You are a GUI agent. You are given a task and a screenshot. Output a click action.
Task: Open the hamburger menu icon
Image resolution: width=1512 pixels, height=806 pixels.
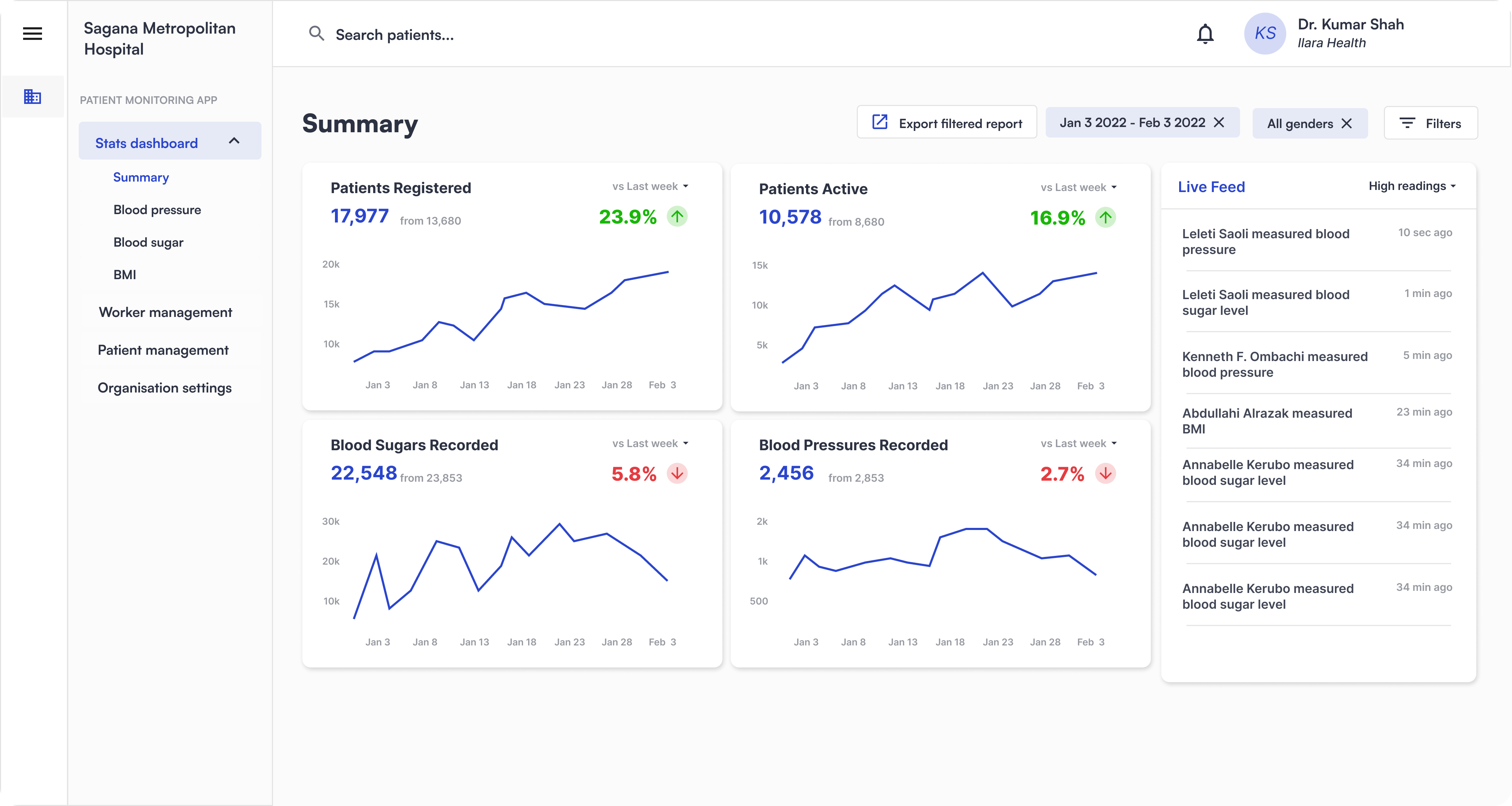pyautogui.click(x=32, y=34)
